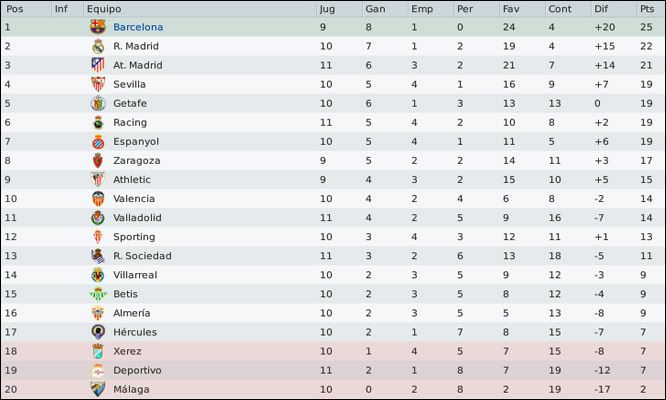Viewport: 666px width, 400px height.
Task: Select the R. Sociedad team name
Action: coord(142,256)
